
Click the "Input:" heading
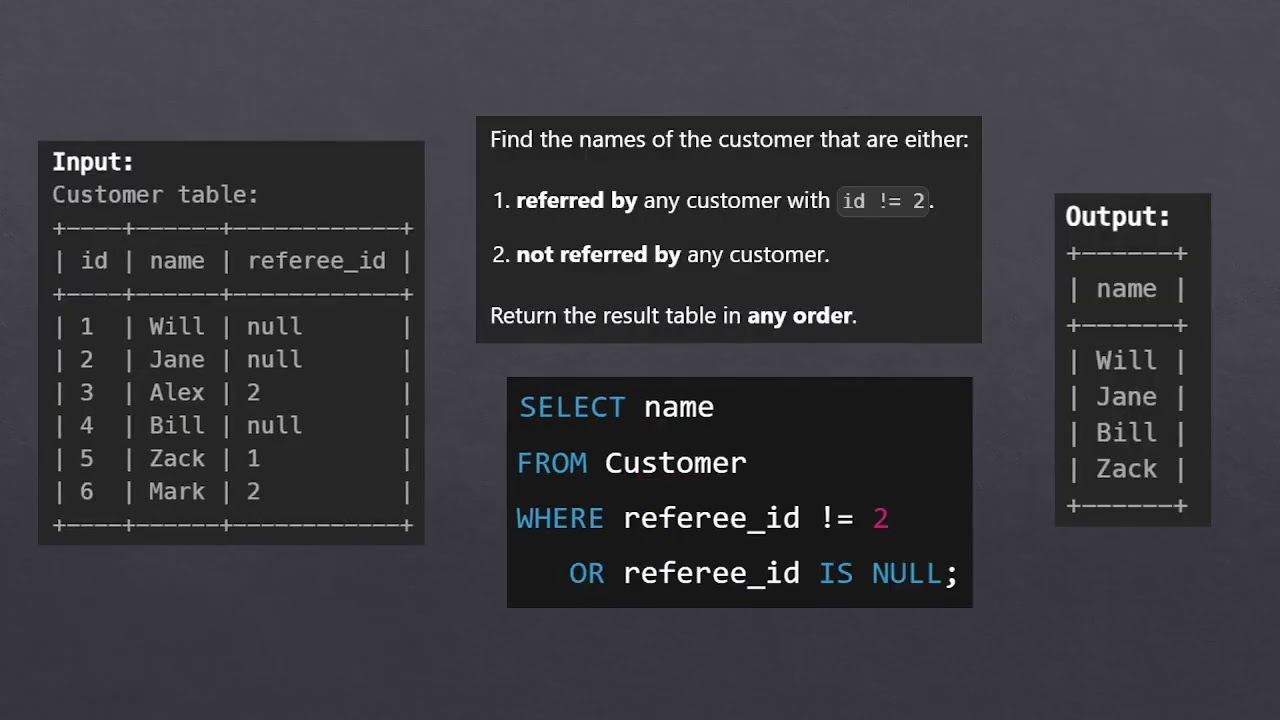tap(93, 162)
